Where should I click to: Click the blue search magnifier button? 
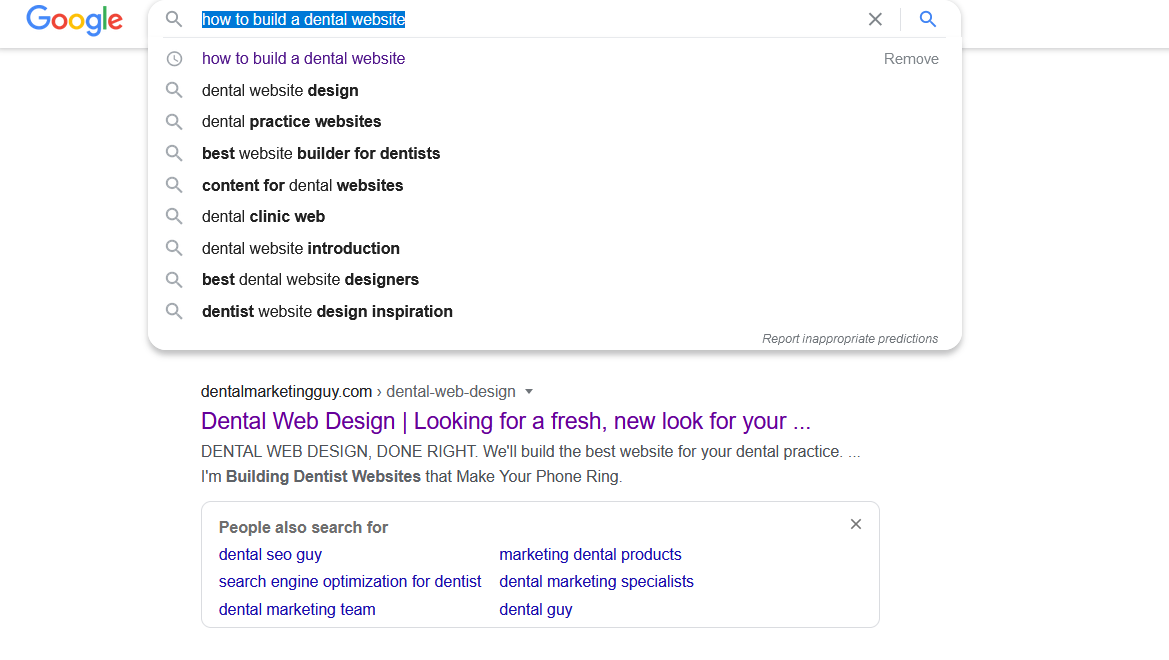coord(928,19)
